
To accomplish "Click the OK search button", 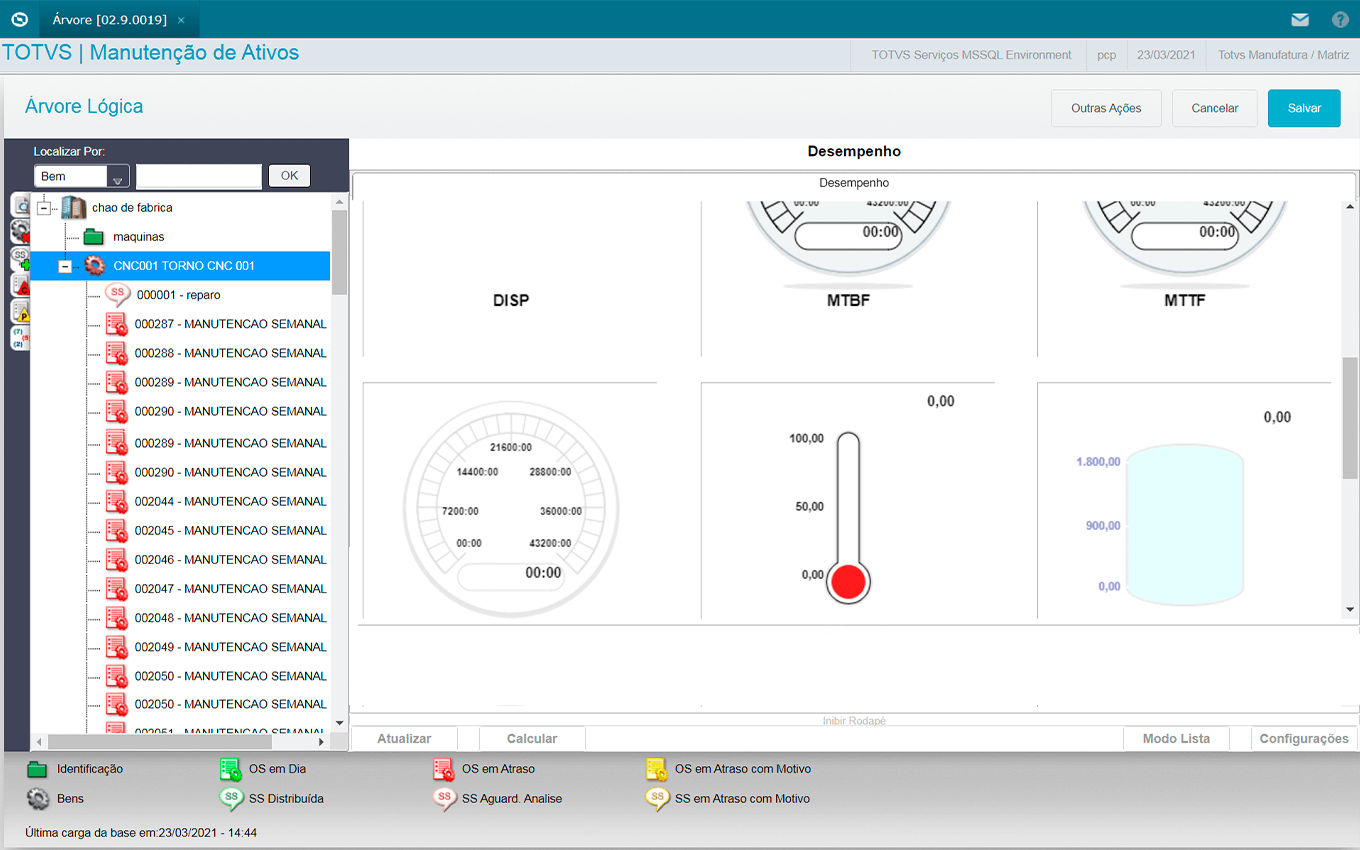I will coord(289,176).
